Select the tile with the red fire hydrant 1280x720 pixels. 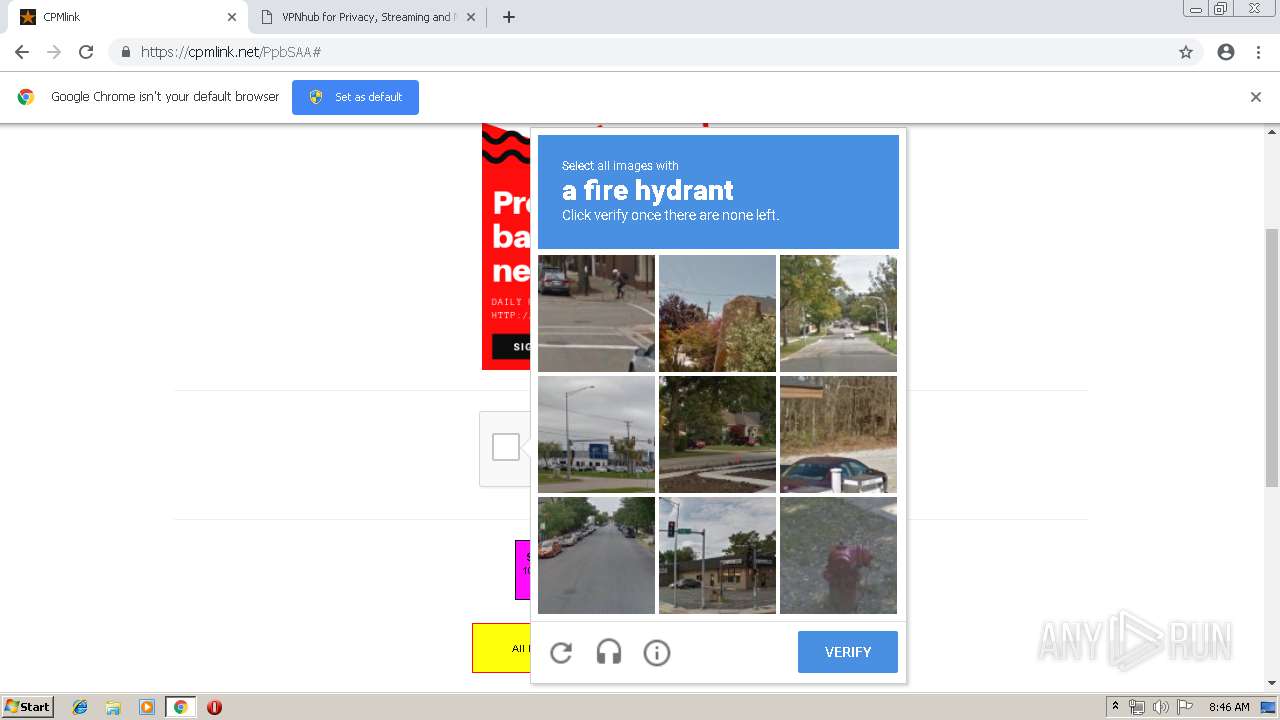tap(838, 555)
